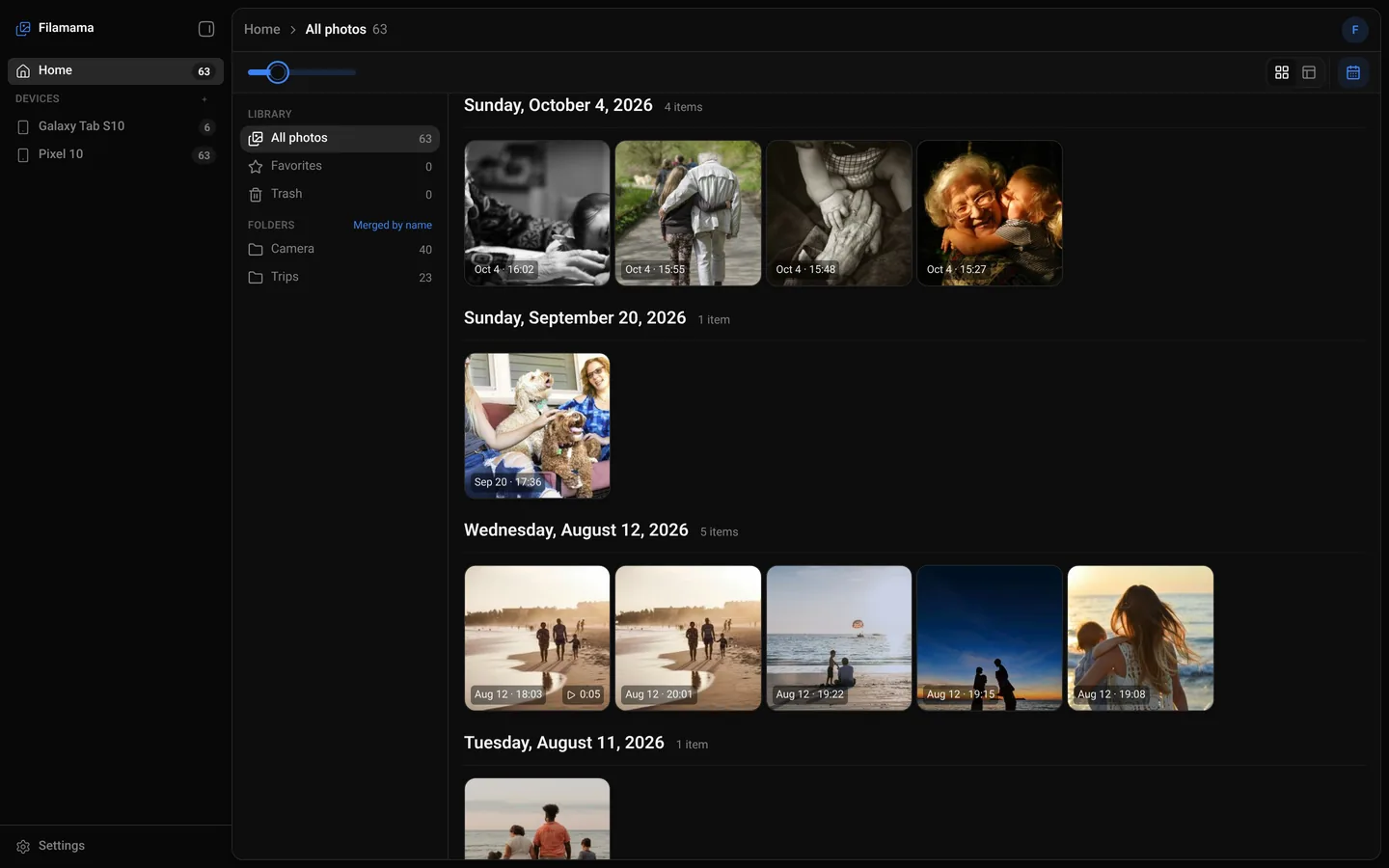Viewport: 1389px width, 868px height.
Task: Open the August 11 photo thumbnail
Action: (x=537, y=819)
